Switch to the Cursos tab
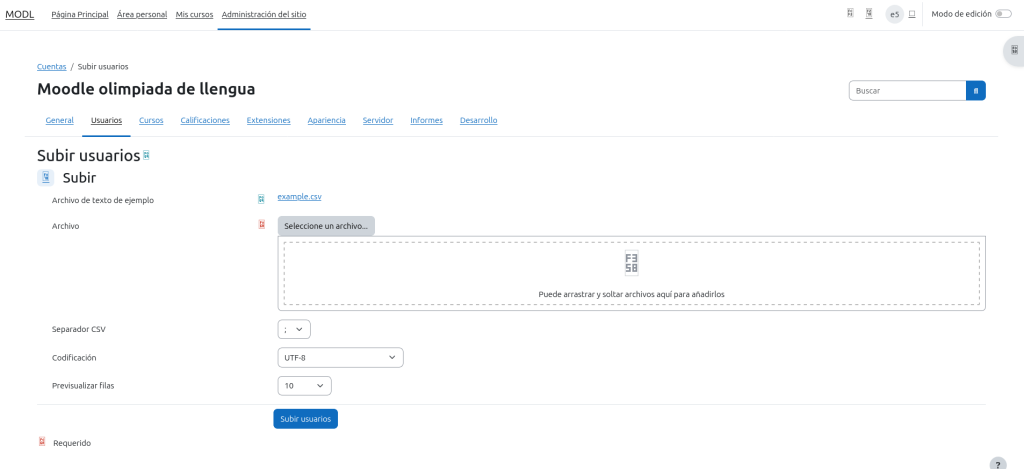Screen dimensions: 1024x469 [151, 120]
